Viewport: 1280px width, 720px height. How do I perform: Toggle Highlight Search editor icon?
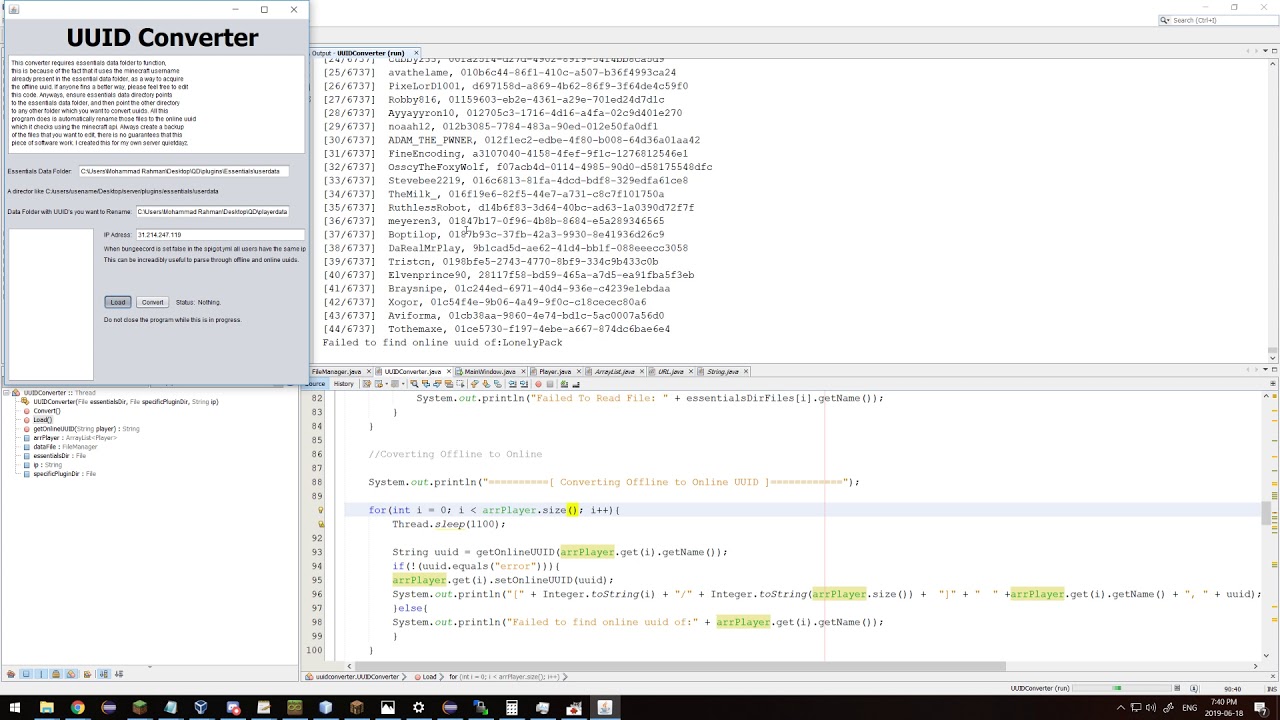coord(449,384)
